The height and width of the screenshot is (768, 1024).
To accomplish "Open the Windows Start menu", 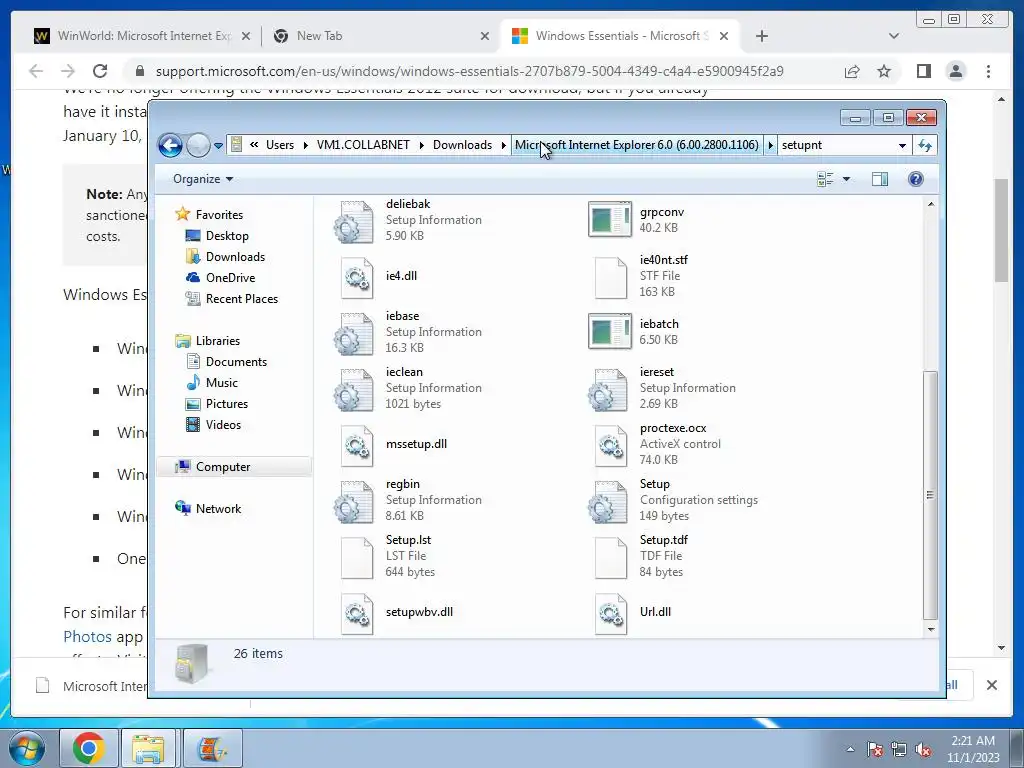I will (27, 748).
